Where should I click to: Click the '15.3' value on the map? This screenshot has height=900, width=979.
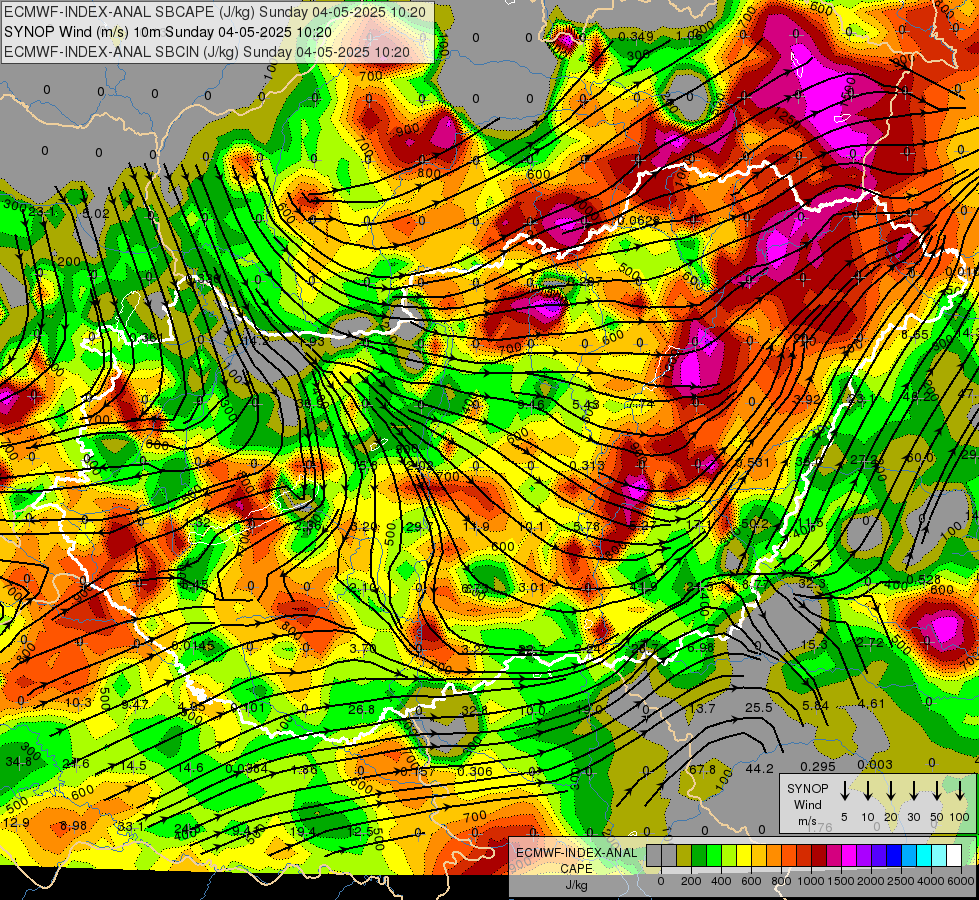tap(814, 645)
